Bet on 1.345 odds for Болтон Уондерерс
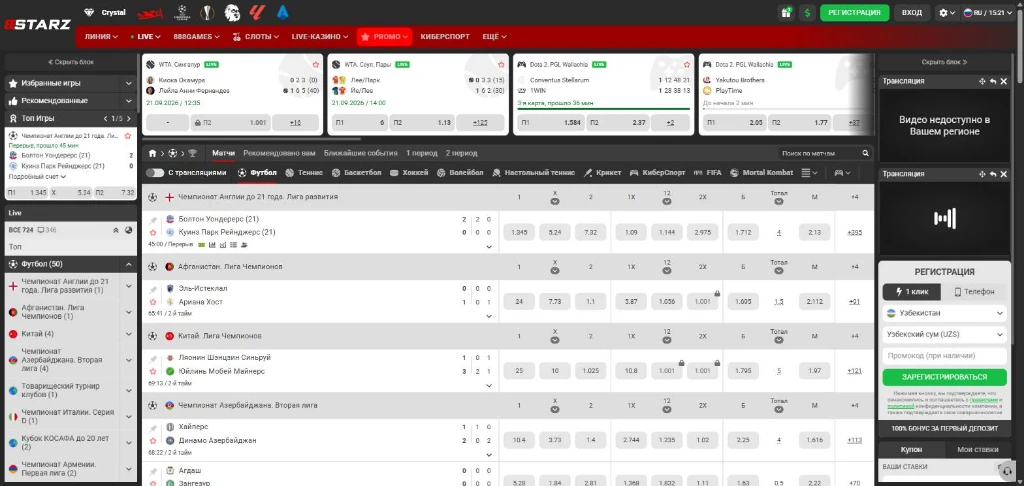This screenshot has height=486, width=1024. click(x=519, y=232)
